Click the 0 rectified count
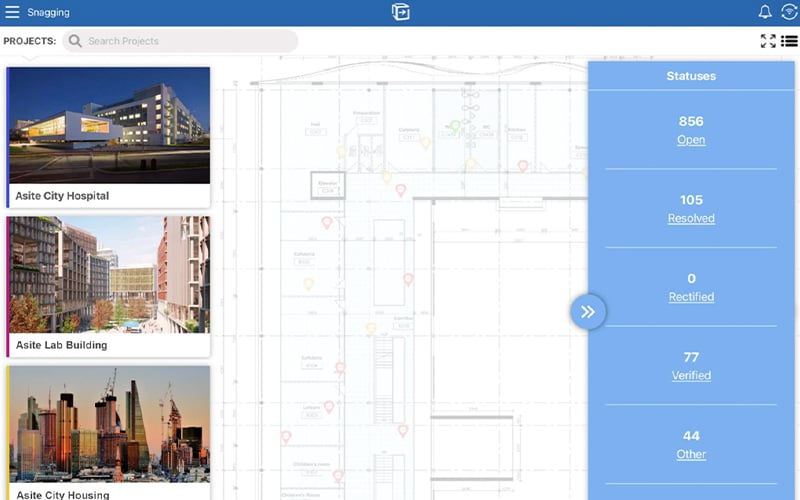The height and width of the screenshot is (500, 800). point(691,279)
